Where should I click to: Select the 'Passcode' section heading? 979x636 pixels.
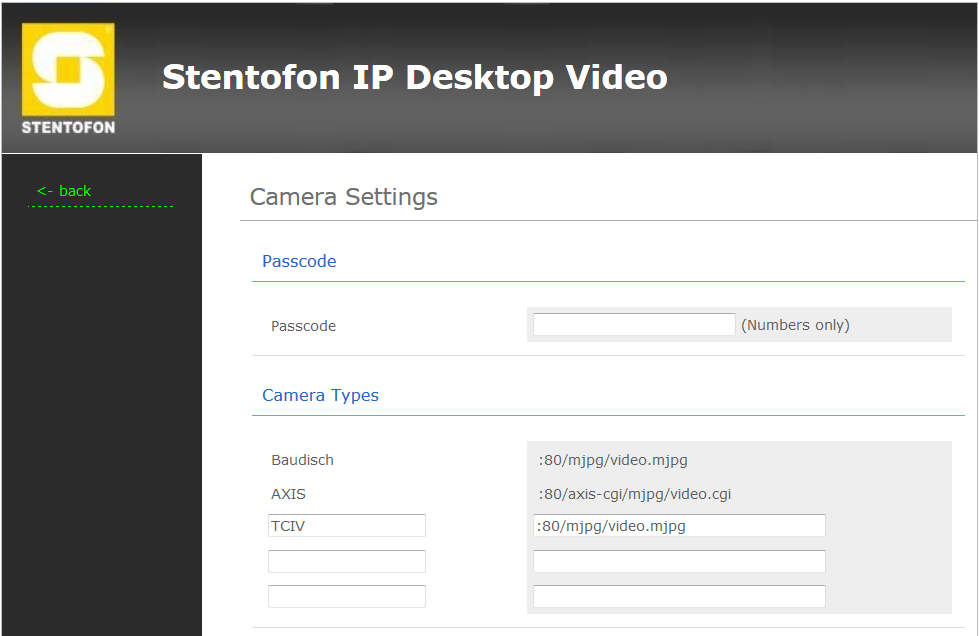[299, 261]
